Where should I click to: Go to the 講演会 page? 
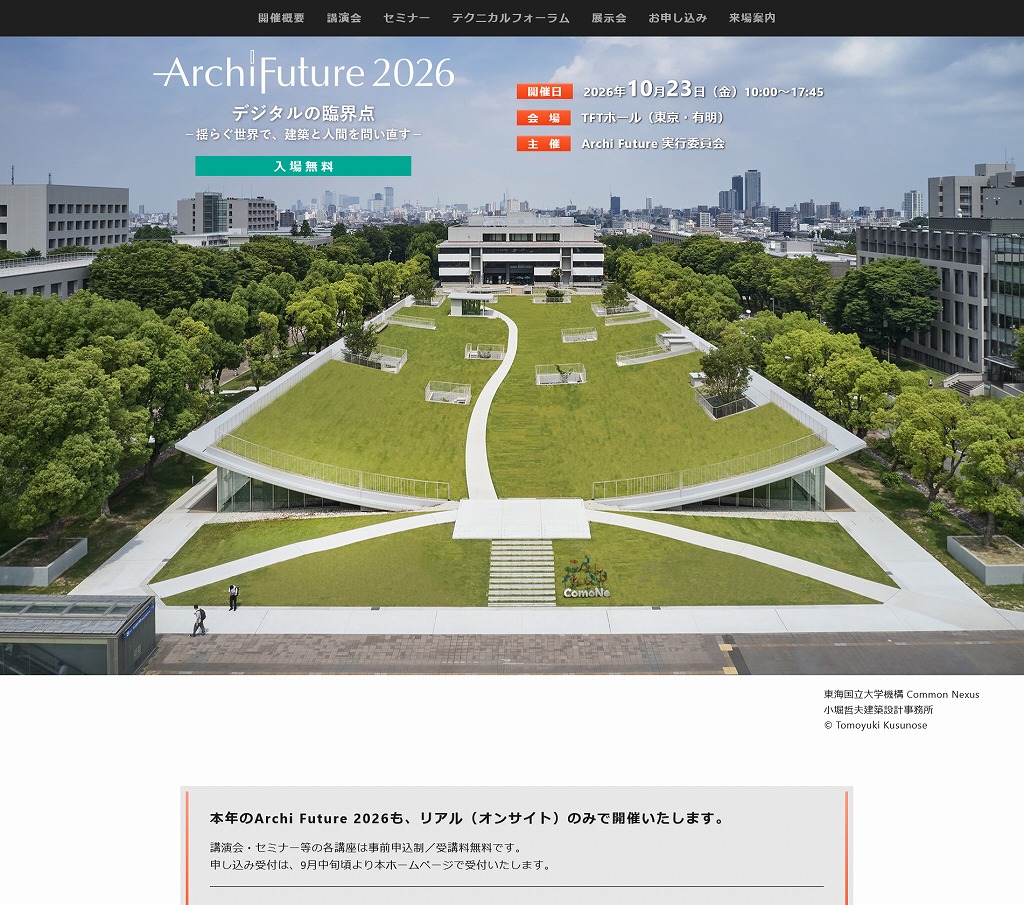tap(344, 18)
